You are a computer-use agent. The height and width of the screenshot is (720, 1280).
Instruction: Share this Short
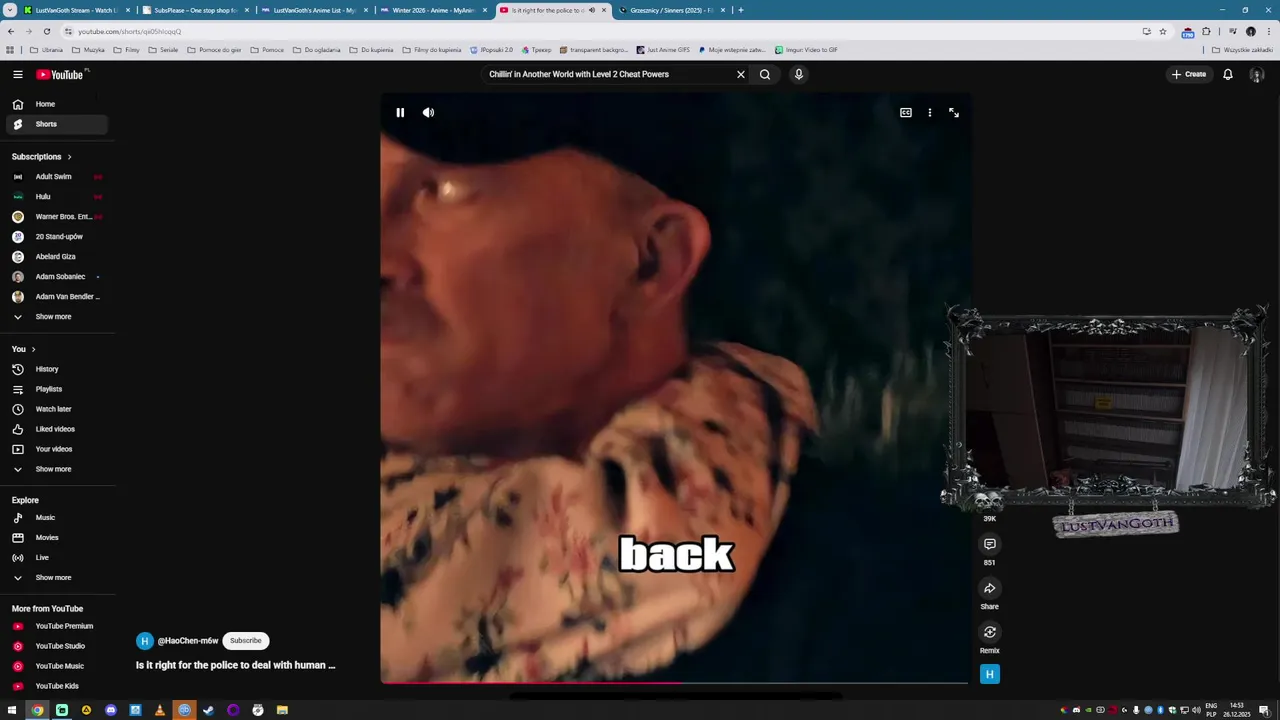(x=990, y=588)
